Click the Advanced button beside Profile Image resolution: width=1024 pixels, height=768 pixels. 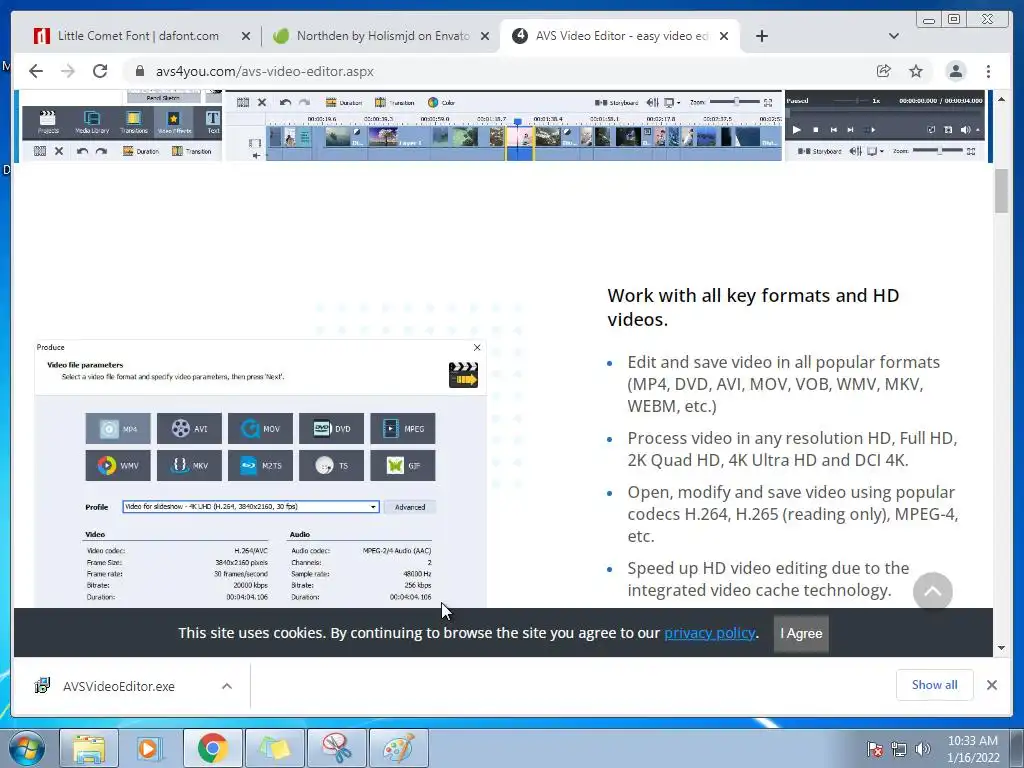[x=410, y=507]
